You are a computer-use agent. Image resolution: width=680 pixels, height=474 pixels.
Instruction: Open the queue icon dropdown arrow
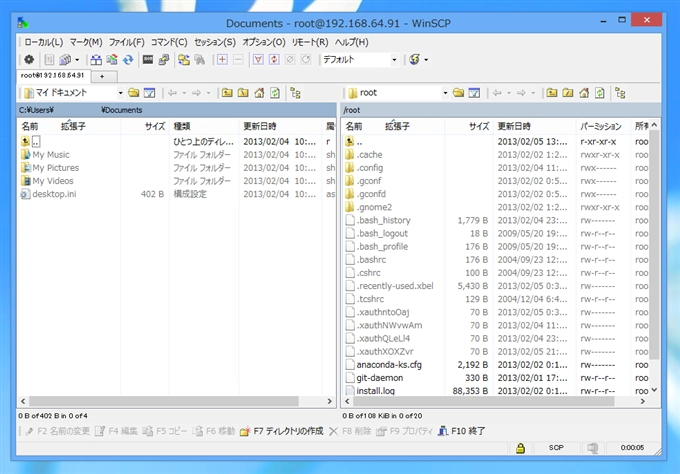77,60
